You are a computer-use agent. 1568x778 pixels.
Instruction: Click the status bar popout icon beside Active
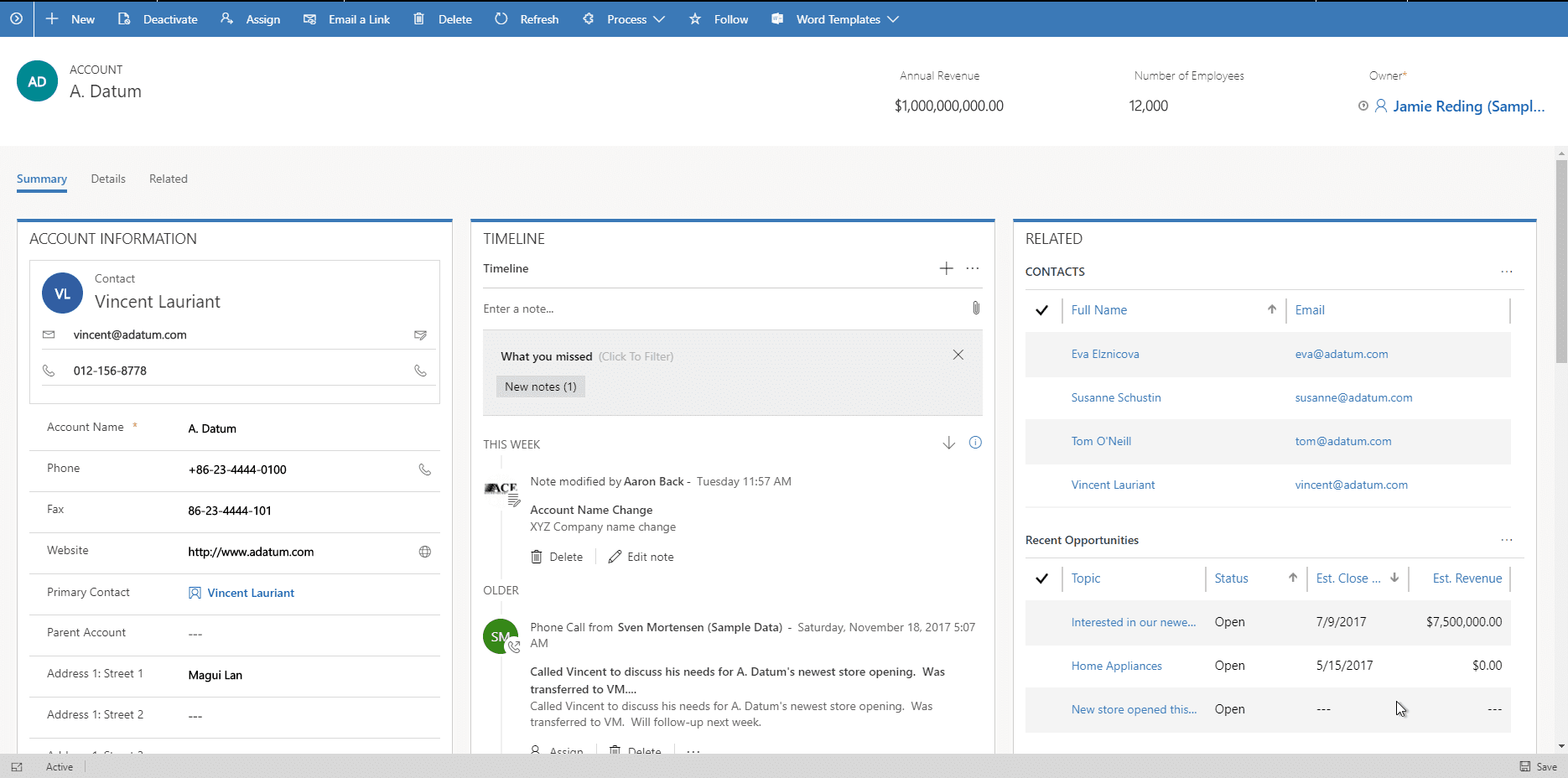click(x=17, y=766)
